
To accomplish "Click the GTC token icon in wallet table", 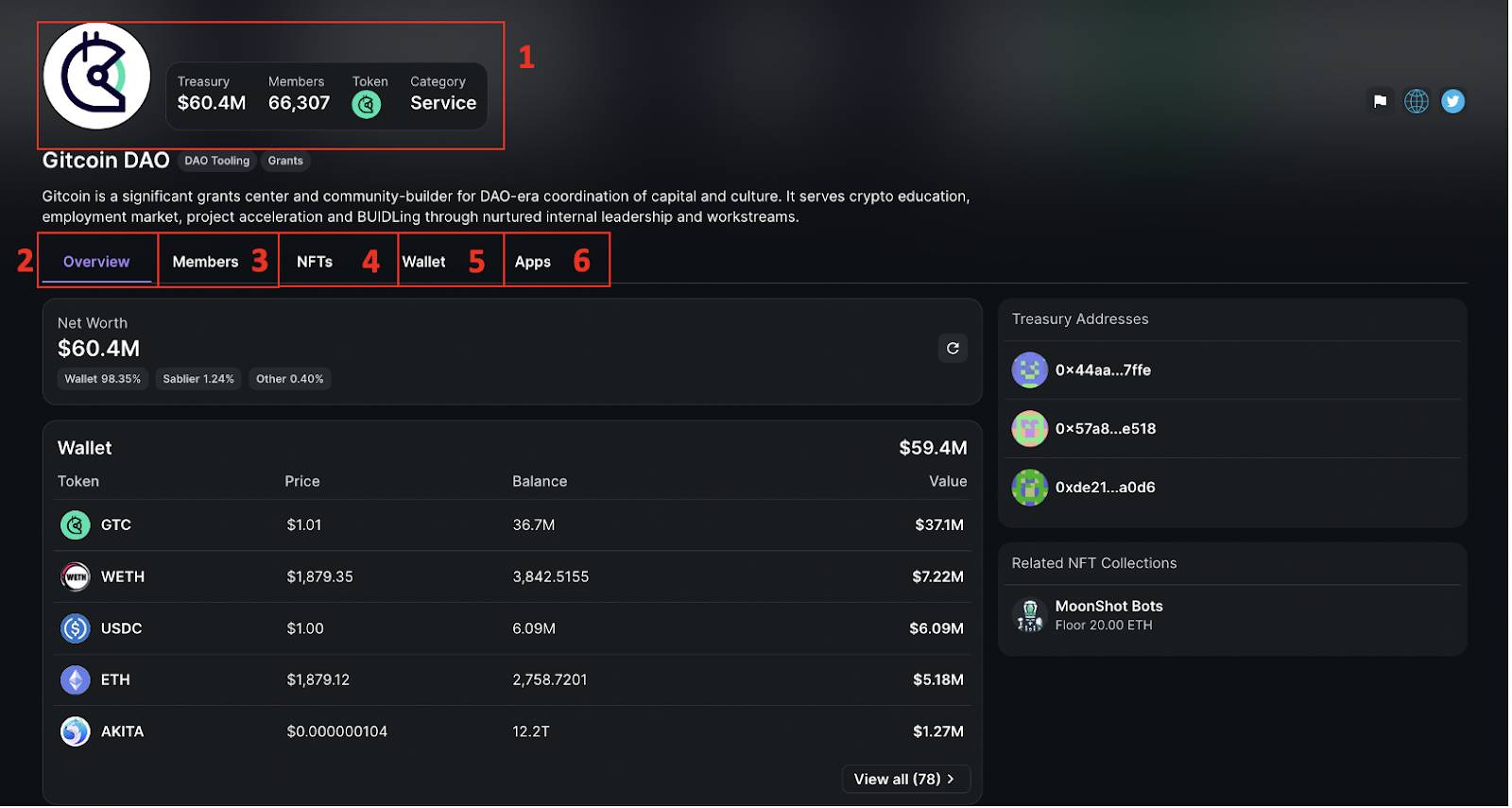I will point(76,524).
